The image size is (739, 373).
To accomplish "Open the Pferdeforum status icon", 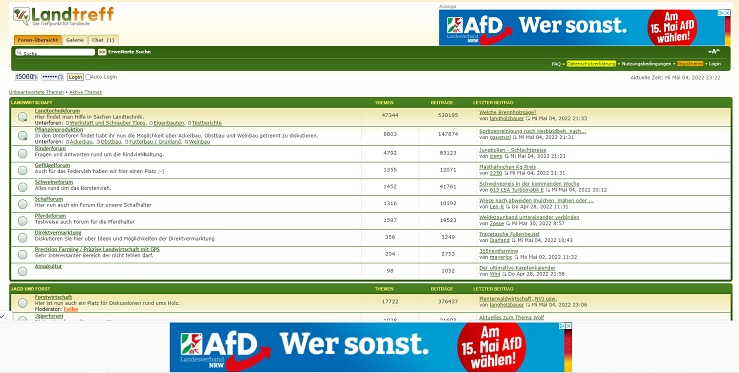I will pyautogui.click(x=23, y=221).
